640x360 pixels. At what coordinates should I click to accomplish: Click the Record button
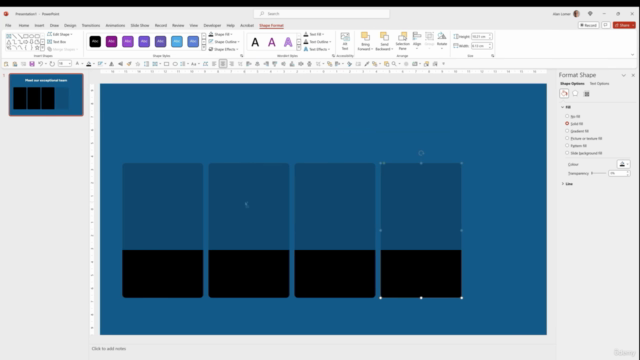[588, 25]
